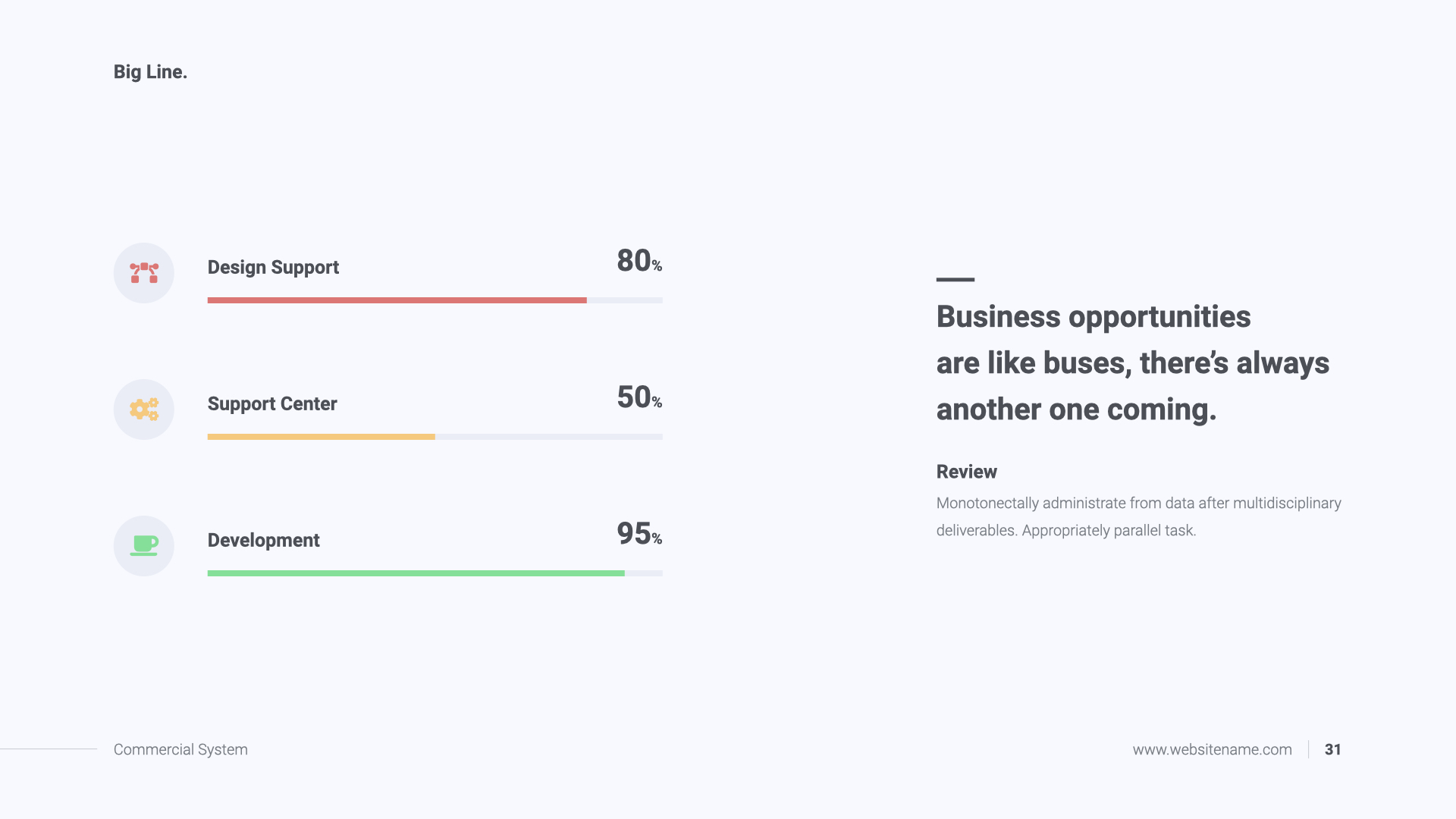Select the Design Support label
This screenshot has width=1456, height=819.
(273, 268)
